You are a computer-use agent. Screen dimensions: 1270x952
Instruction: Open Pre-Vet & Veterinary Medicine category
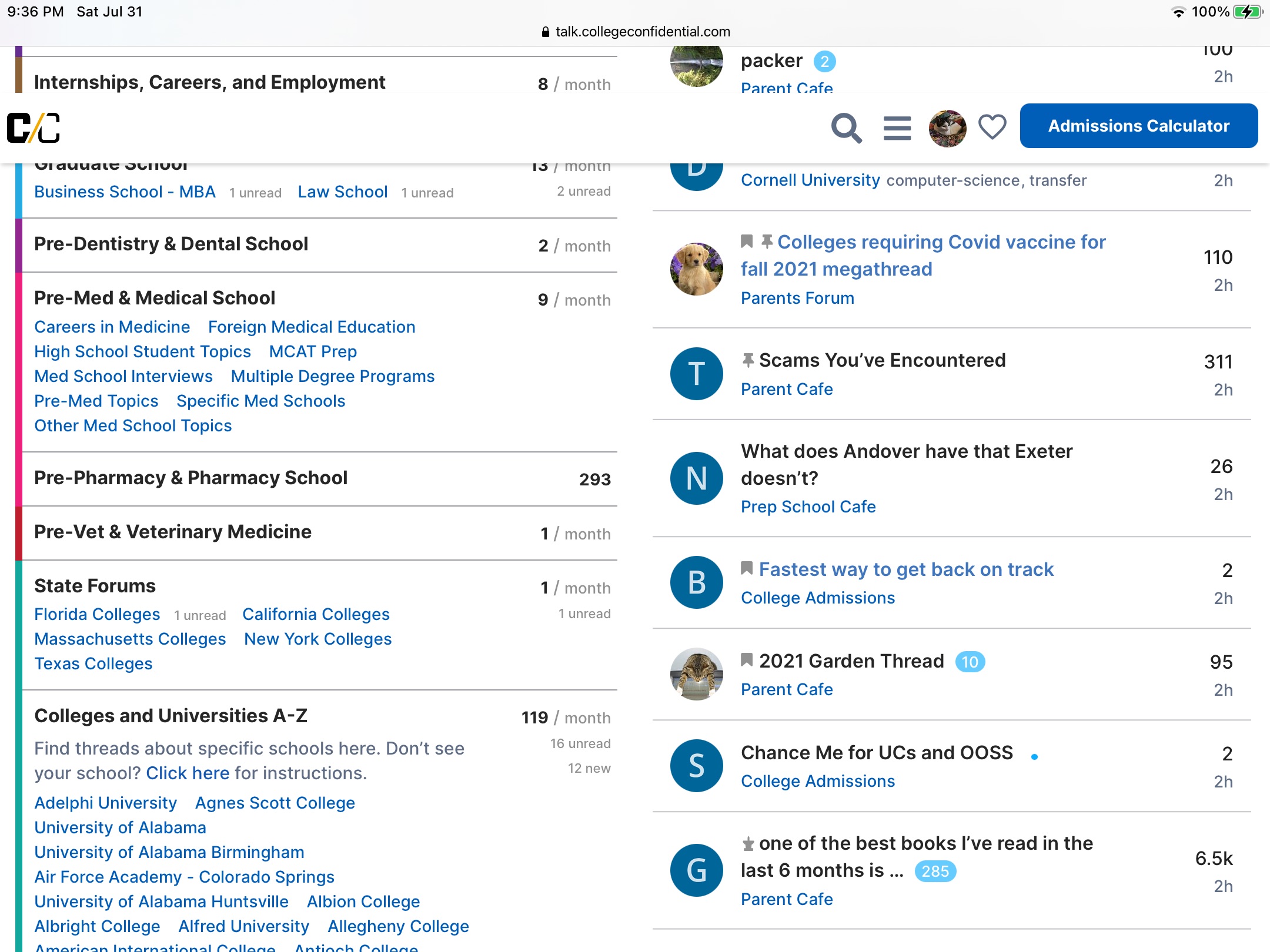pyautogui.click(x=172, y=532)
